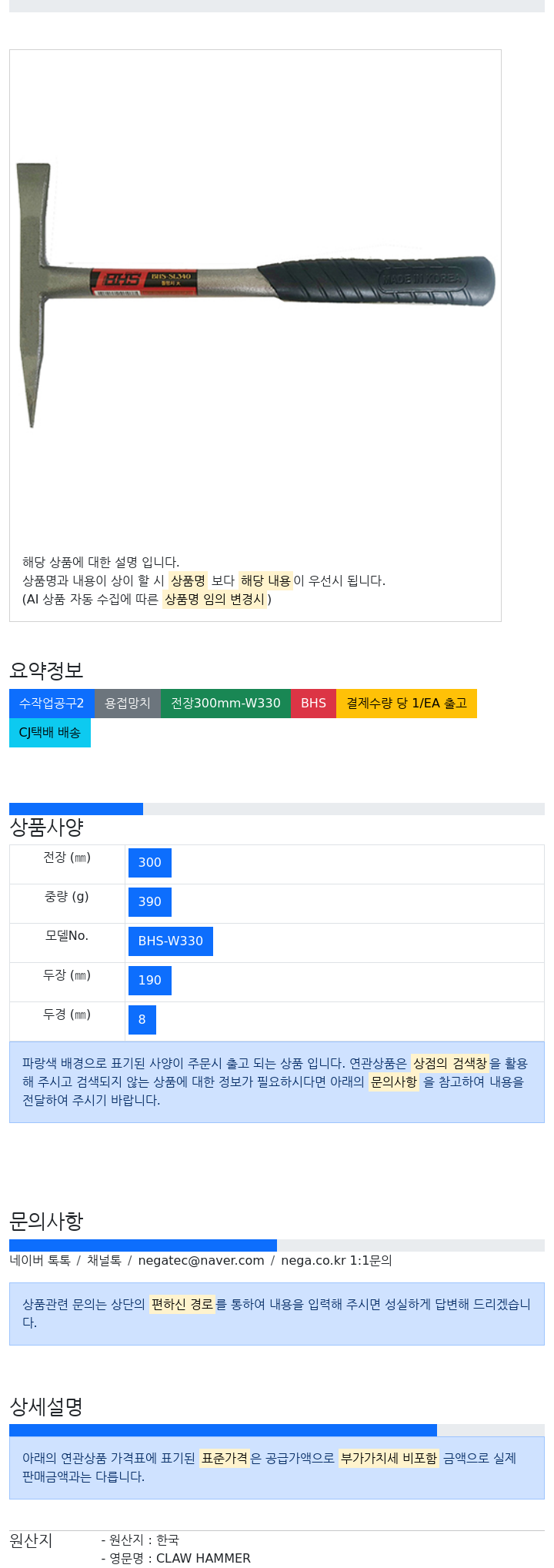Click the negatec@naver.com email address
This screenshot has width=554, height=1568.
201,1261
